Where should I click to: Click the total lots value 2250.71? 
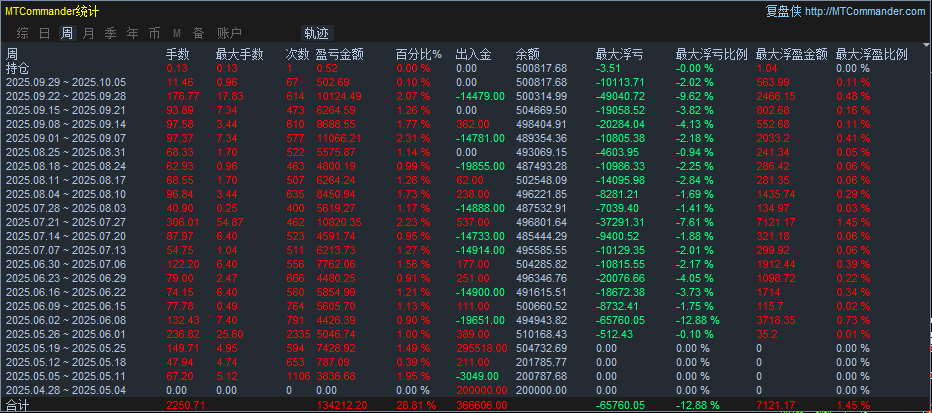(187, 405)
